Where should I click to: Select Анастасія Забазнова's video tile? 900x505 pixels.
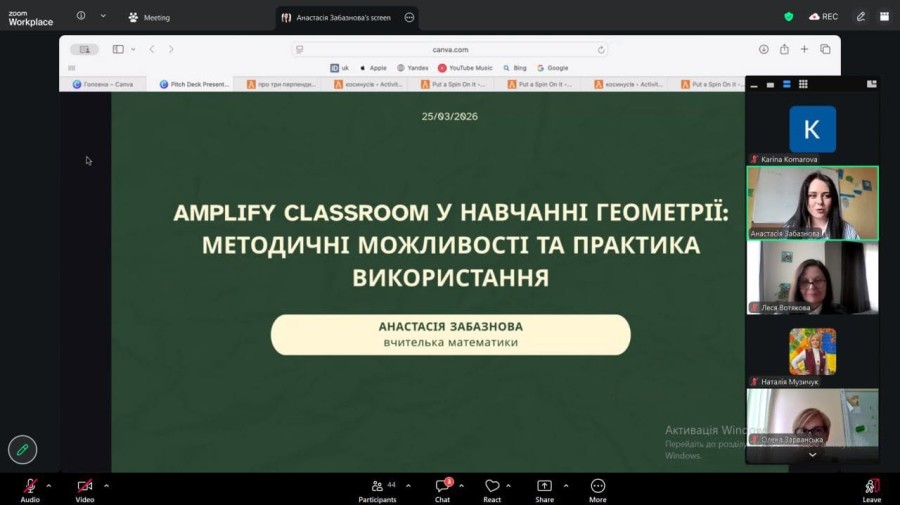coord(812,203)
